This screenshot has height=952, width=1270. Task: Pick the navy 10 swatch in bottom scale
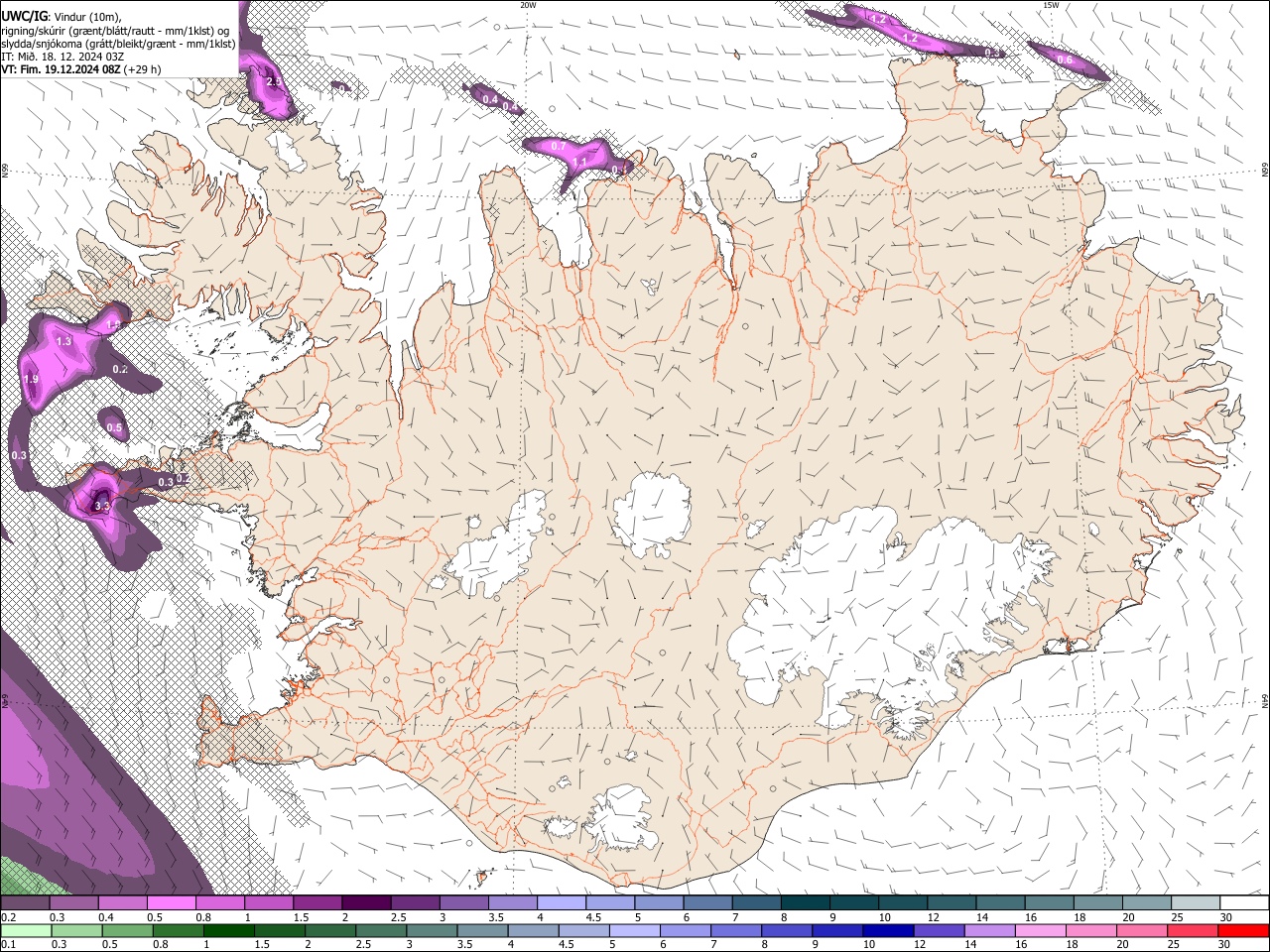point(888,931)
